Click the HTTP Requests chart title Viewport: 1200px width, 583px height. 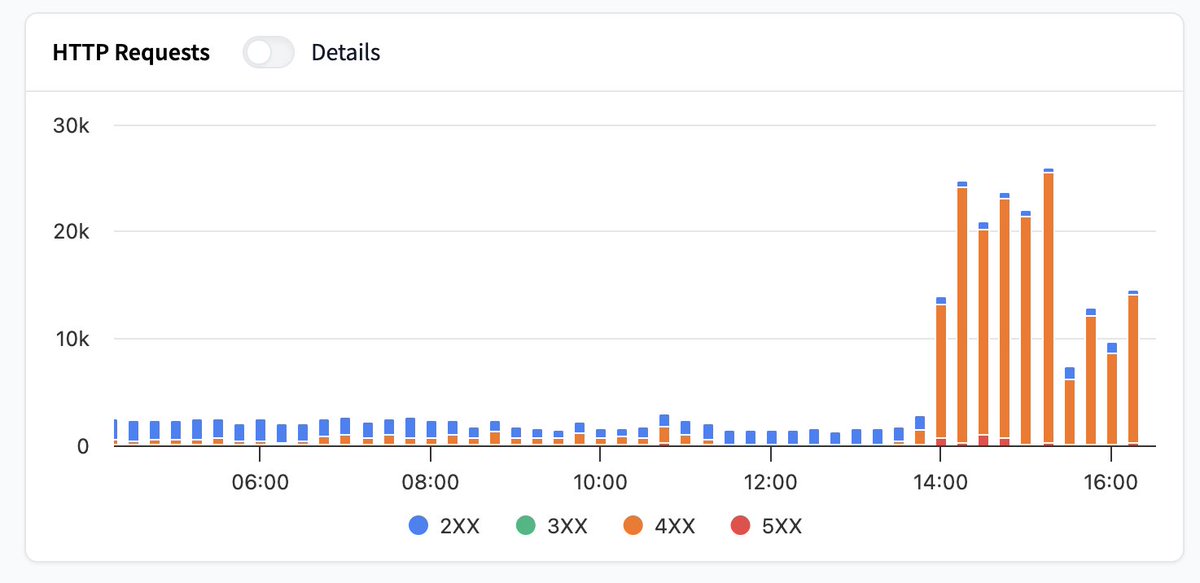(x=131, y=53)
